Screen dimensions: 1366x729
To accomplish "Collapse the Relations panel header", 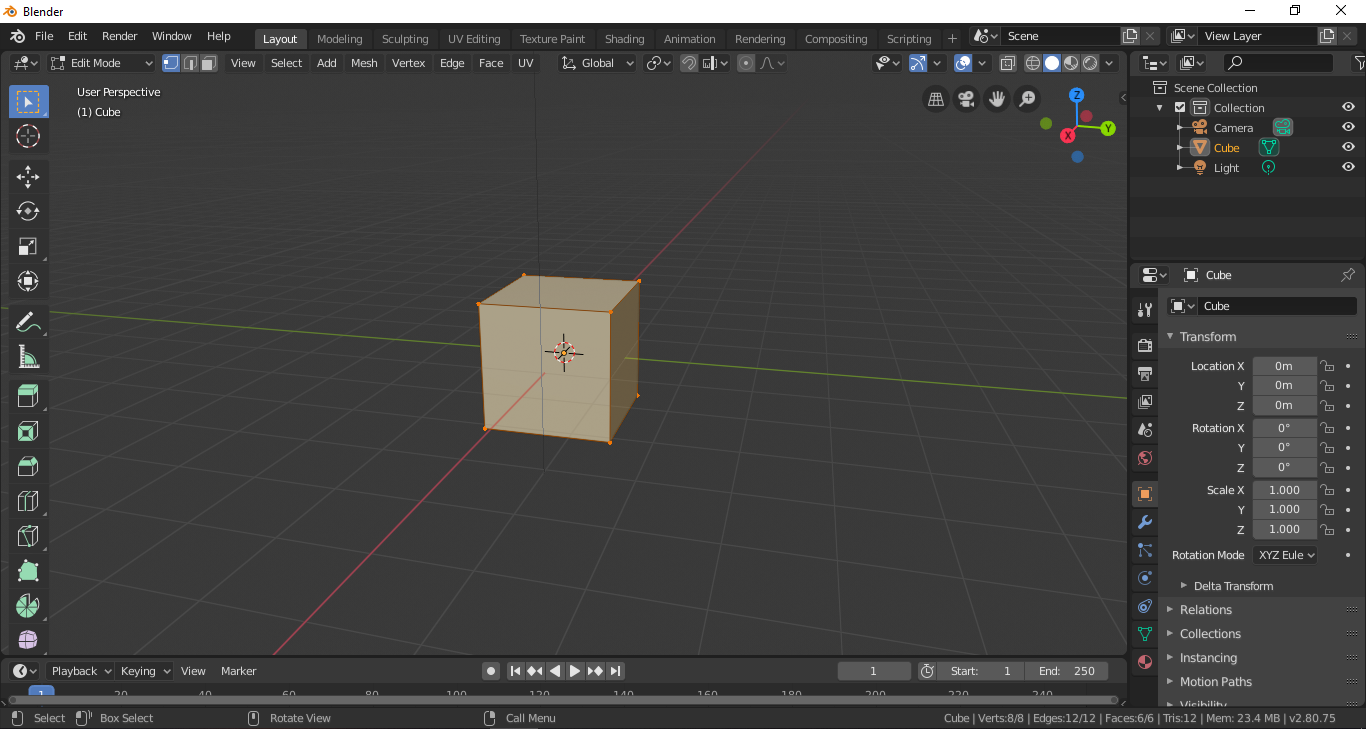I will 1205,609.
